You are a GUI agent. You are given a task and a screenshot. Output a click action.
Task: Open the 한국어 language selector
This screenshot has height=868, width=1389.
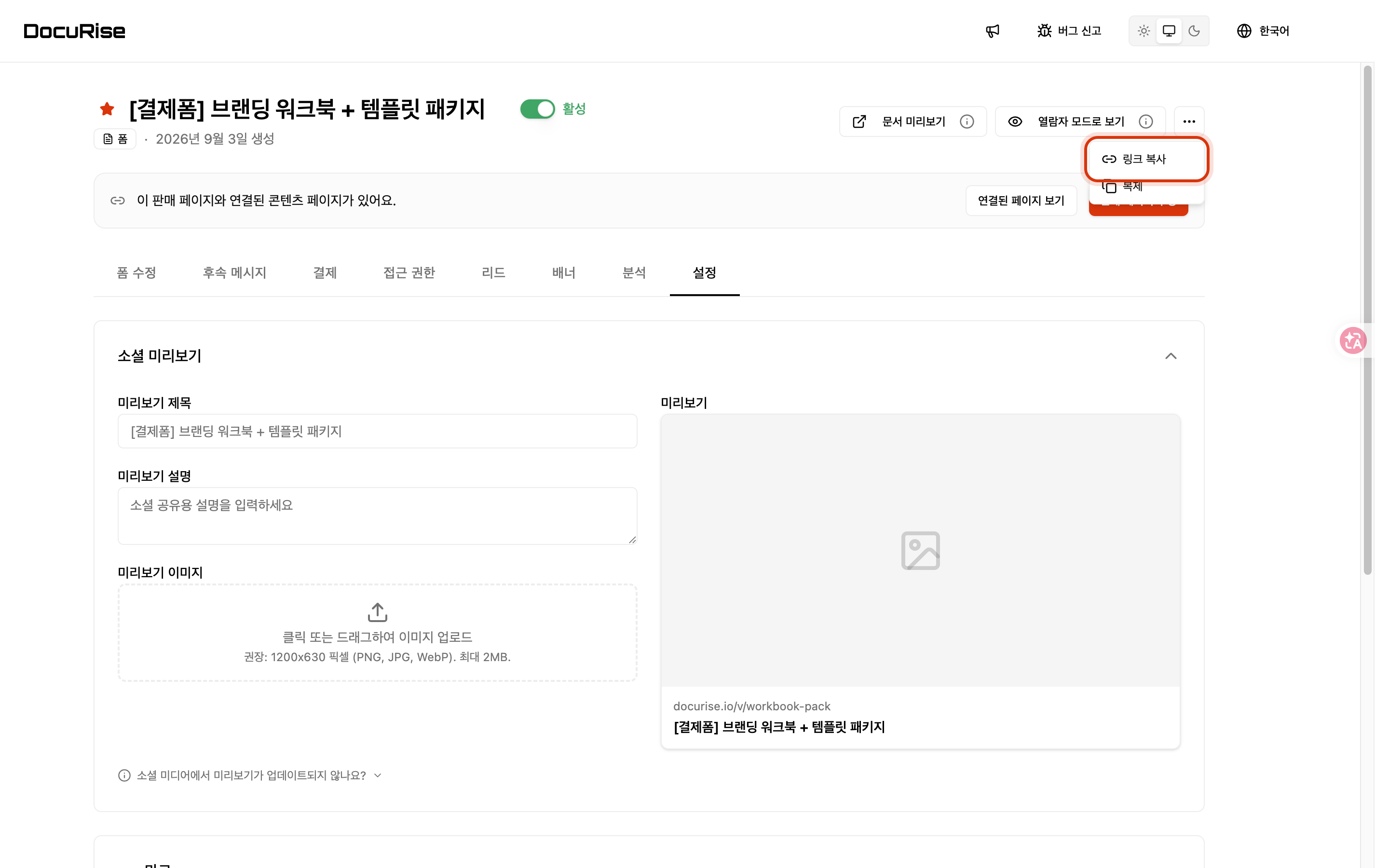tap(1263, 31)
